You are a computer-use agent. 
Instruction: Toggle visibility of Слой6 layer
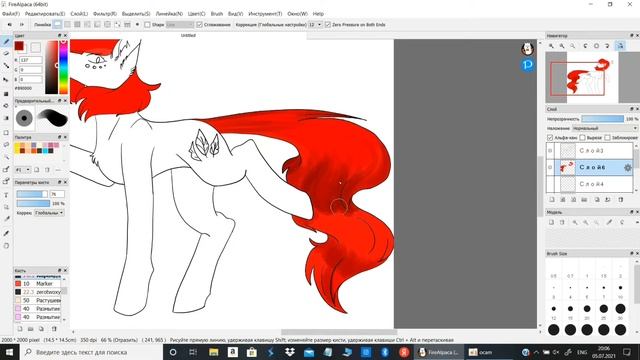(550, 167)
